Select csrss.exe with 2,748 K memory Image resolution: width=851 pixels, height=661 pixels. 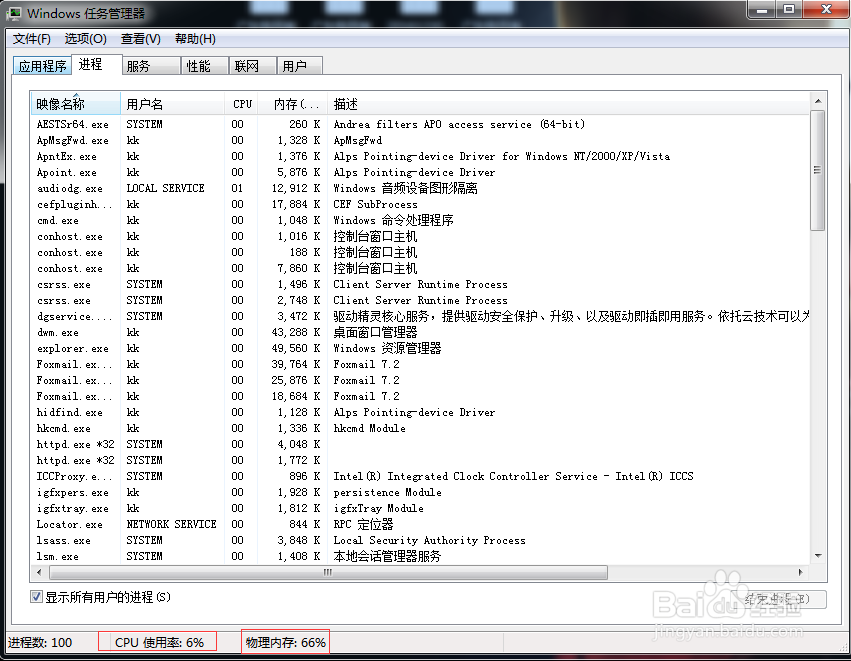420,301
